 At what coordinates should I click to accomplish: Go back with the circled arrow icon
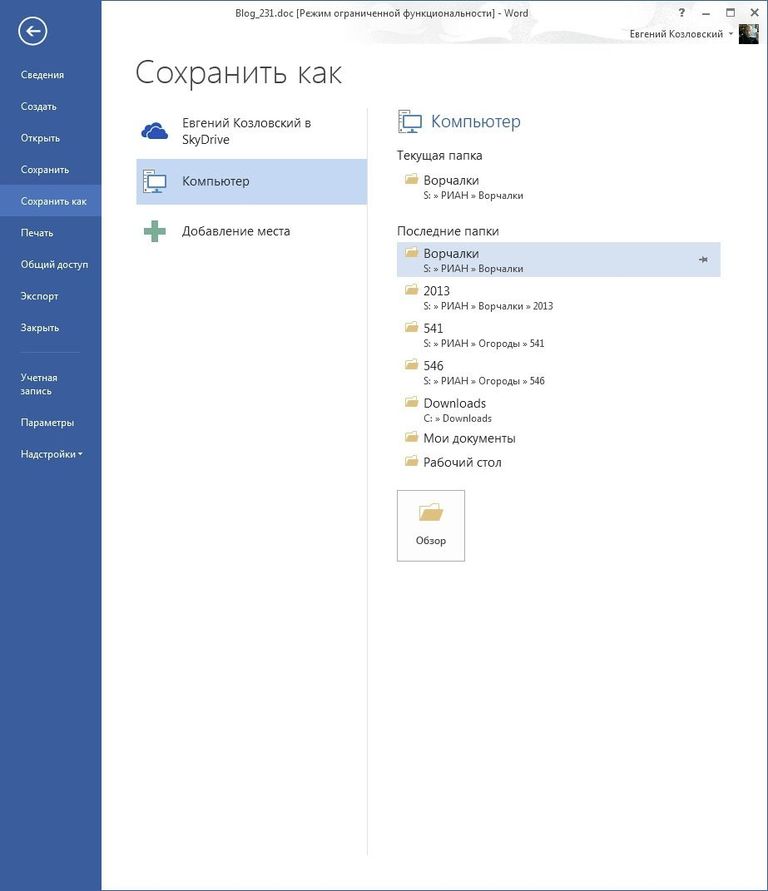(32, 31)
